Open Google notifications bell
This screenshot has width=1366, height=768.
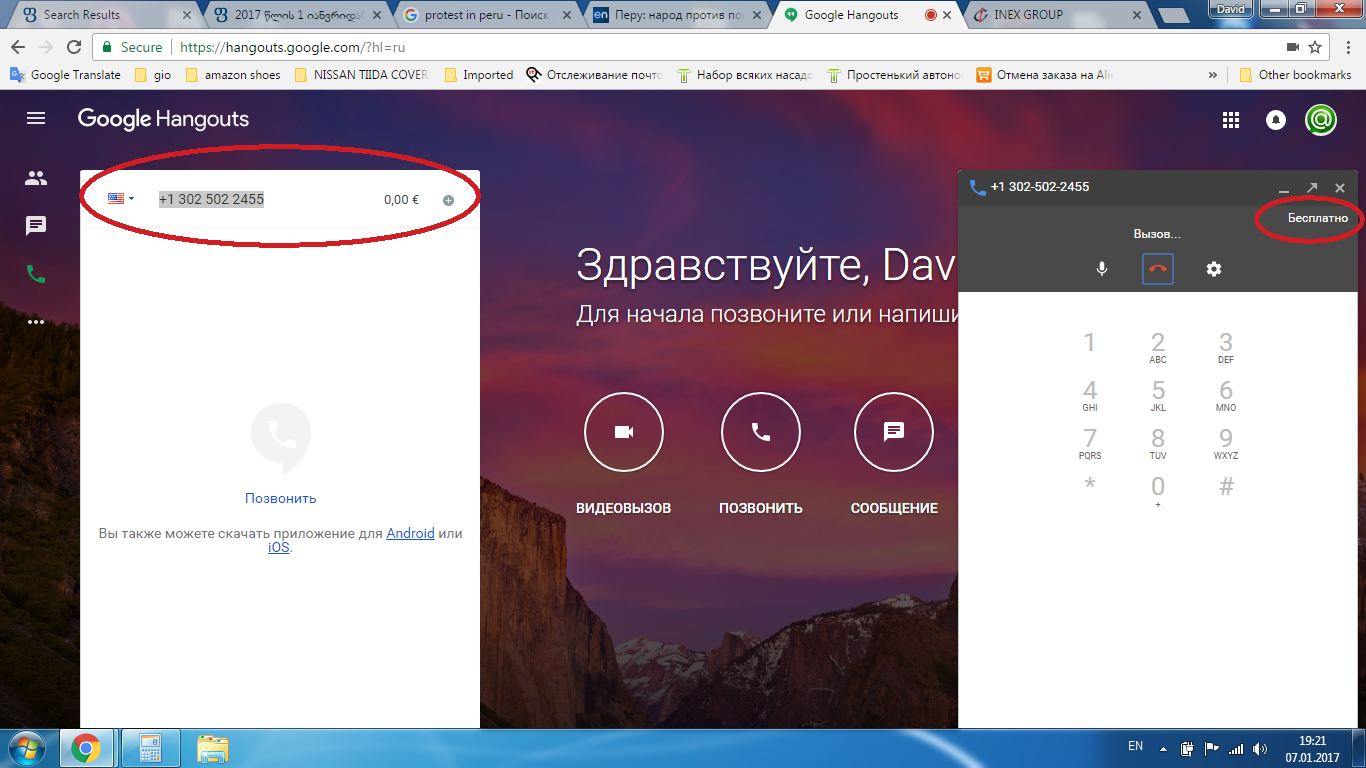[1276, 120]
